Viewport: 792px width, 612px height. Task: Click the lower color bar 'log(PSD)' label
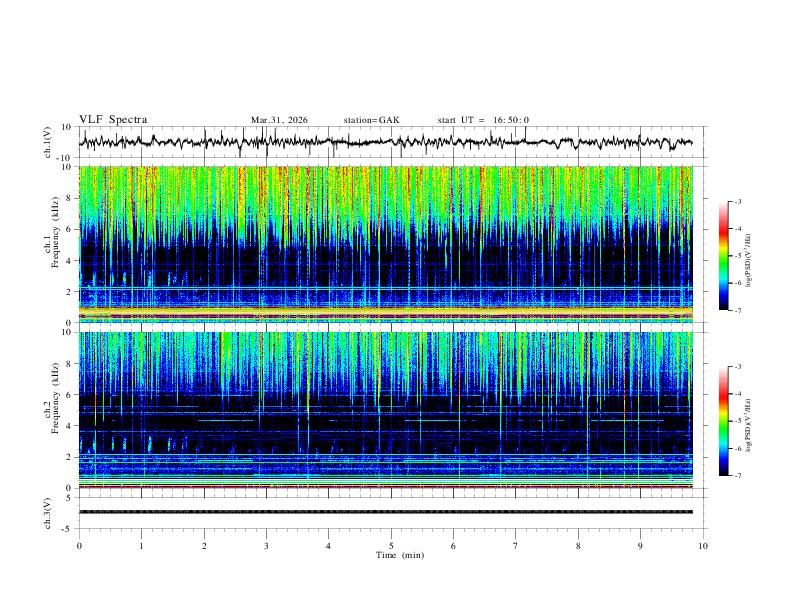click(749, 425)
